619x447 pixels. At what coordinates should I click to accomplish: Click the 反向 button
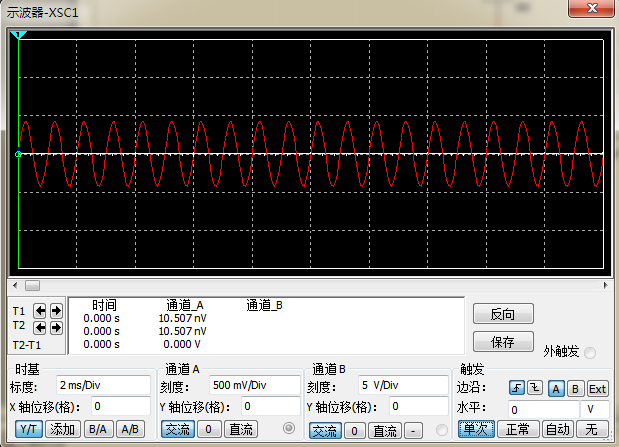pos(503,314)
